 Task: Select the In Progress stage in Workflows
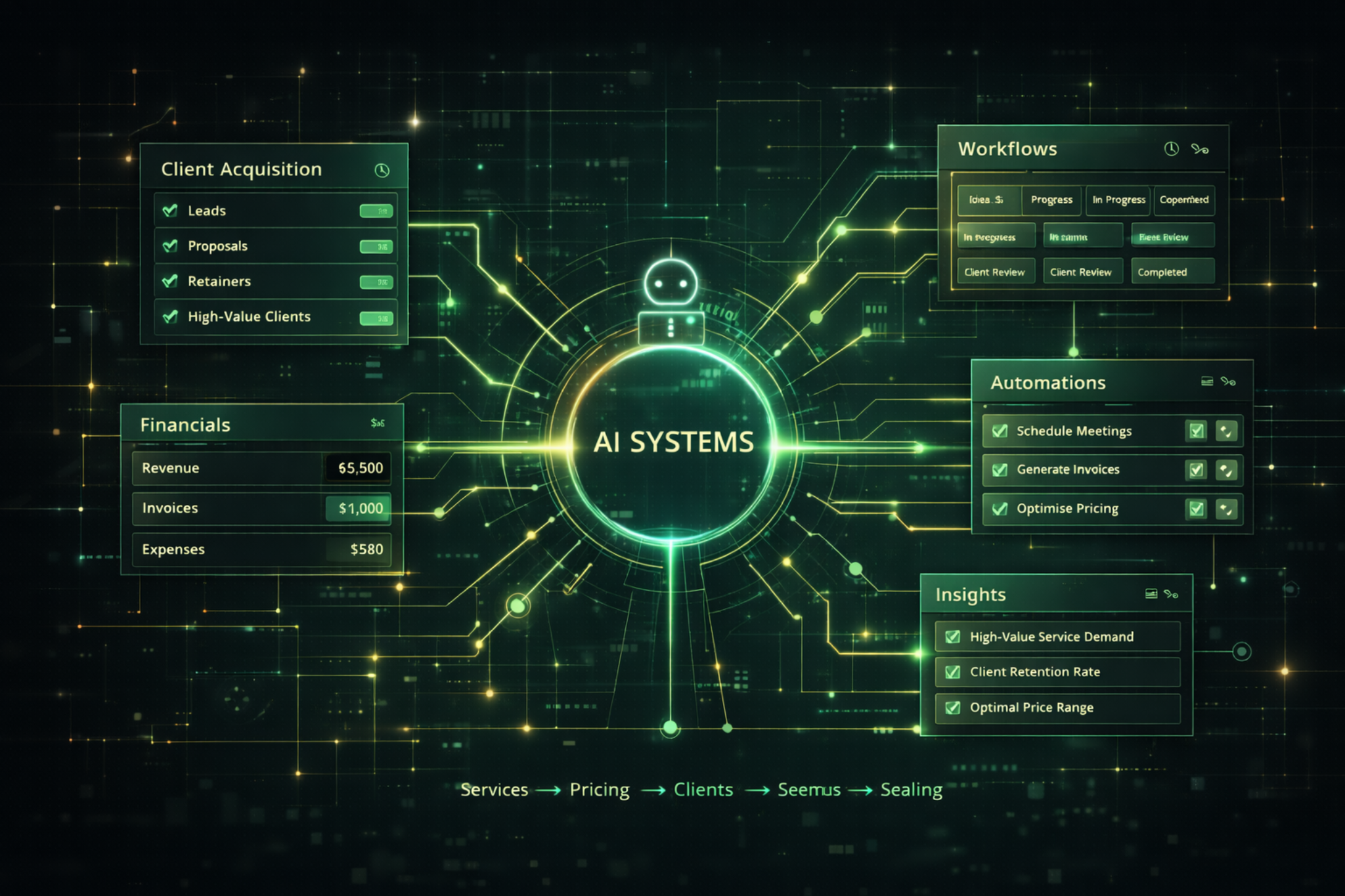click(1118, 201)
